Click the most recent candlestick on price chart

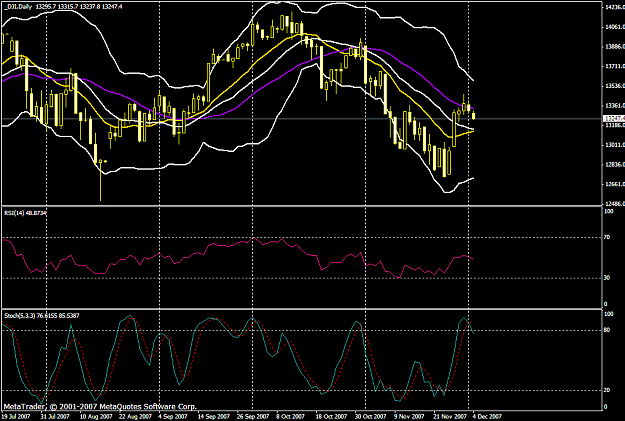pos(474,116)
